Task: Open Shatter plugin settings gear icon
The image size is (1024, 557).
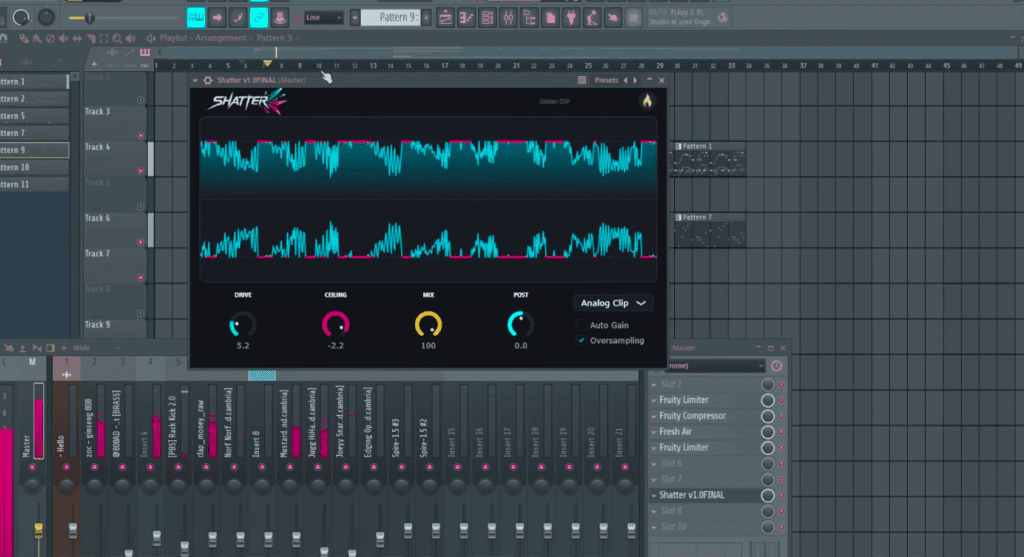Action: tap(208, 80)
